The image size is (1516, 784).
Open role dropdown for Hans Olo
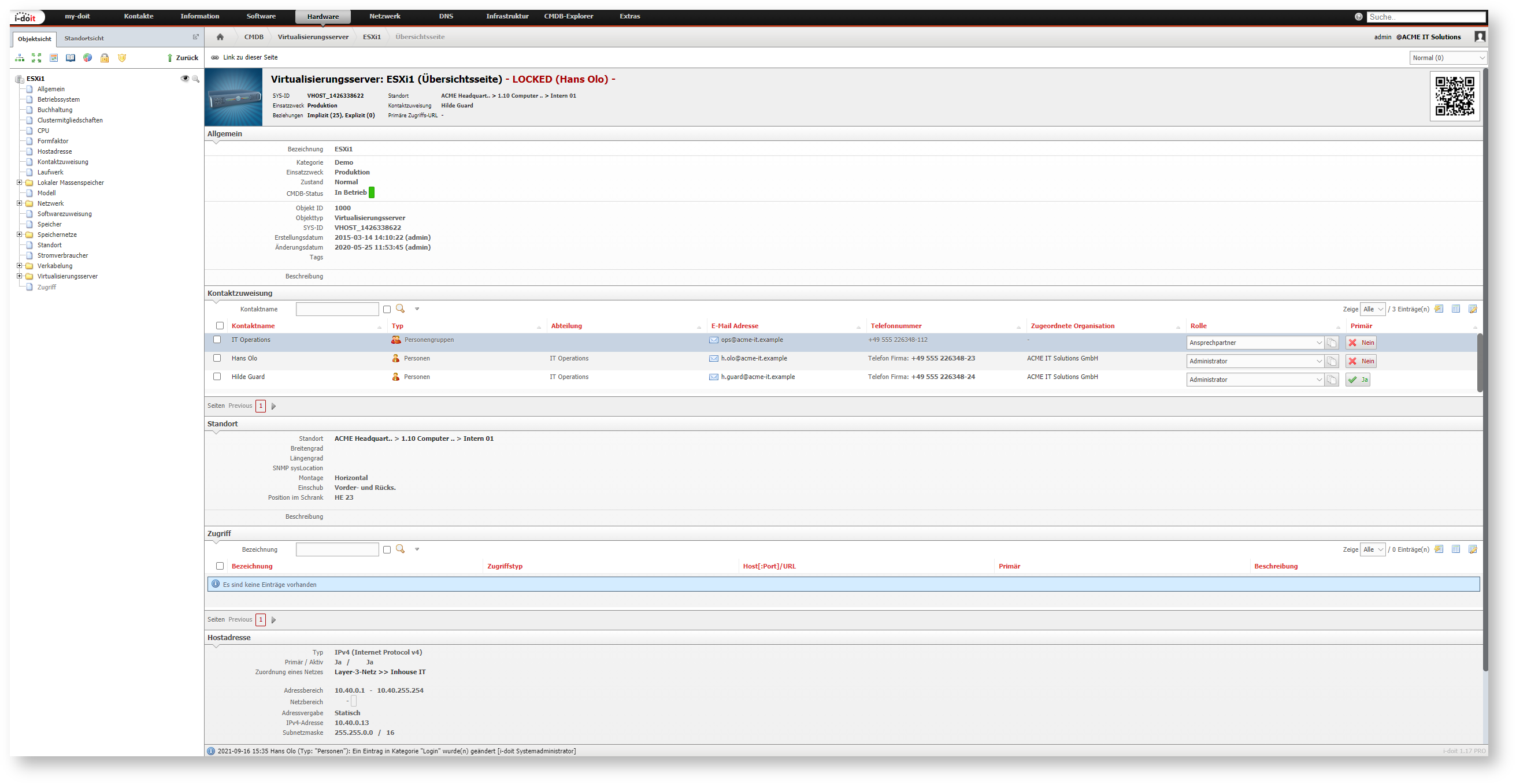click(x=1255, y=362)
